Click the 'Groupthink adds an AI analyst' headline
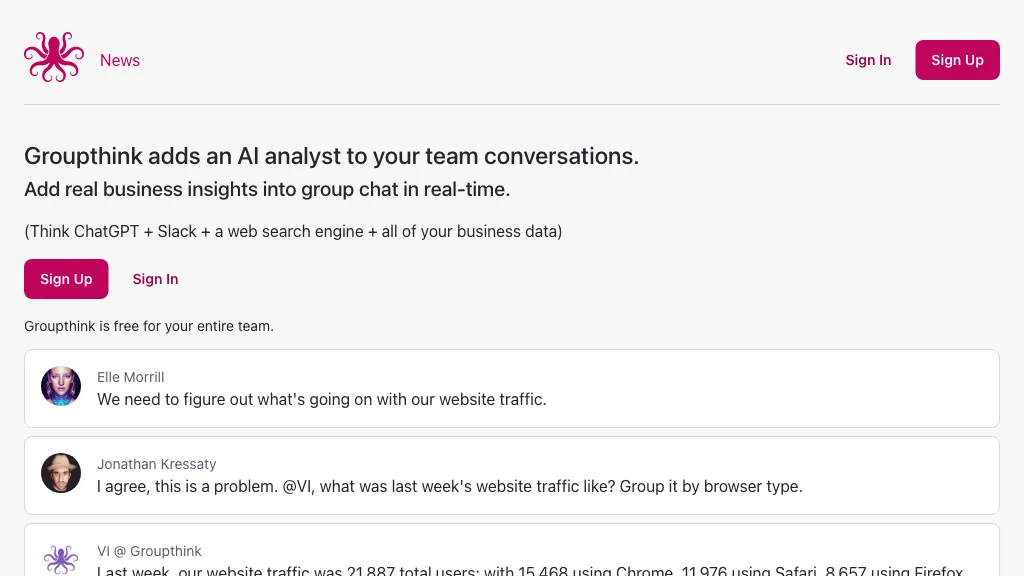 click(x=331, y=156)
